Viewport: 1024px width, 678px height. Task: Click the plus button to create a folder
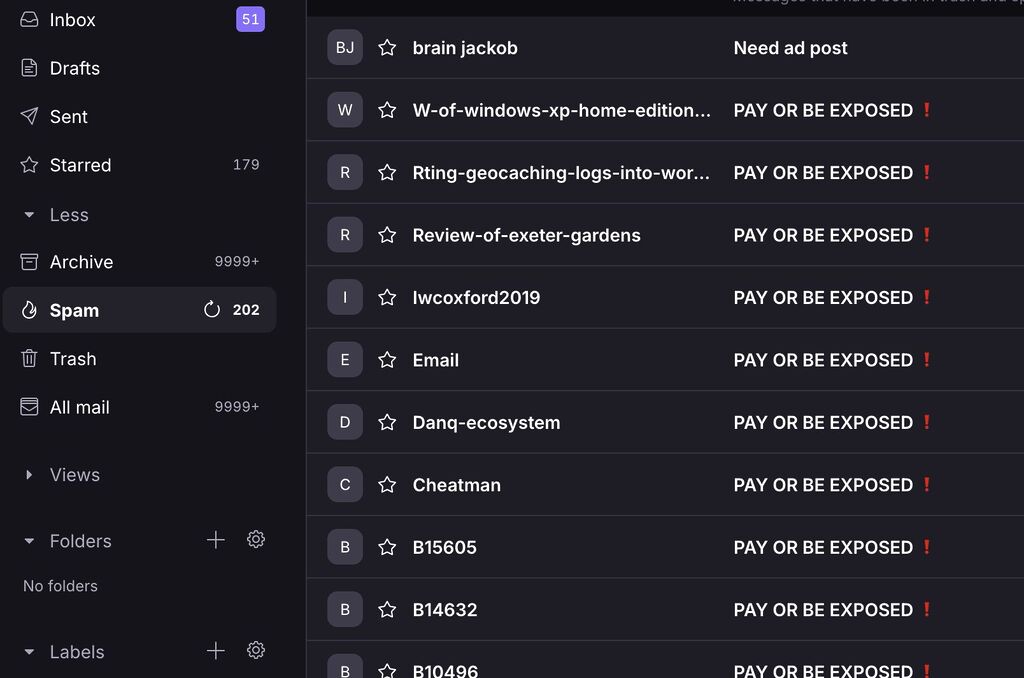[x=215, y=539]
